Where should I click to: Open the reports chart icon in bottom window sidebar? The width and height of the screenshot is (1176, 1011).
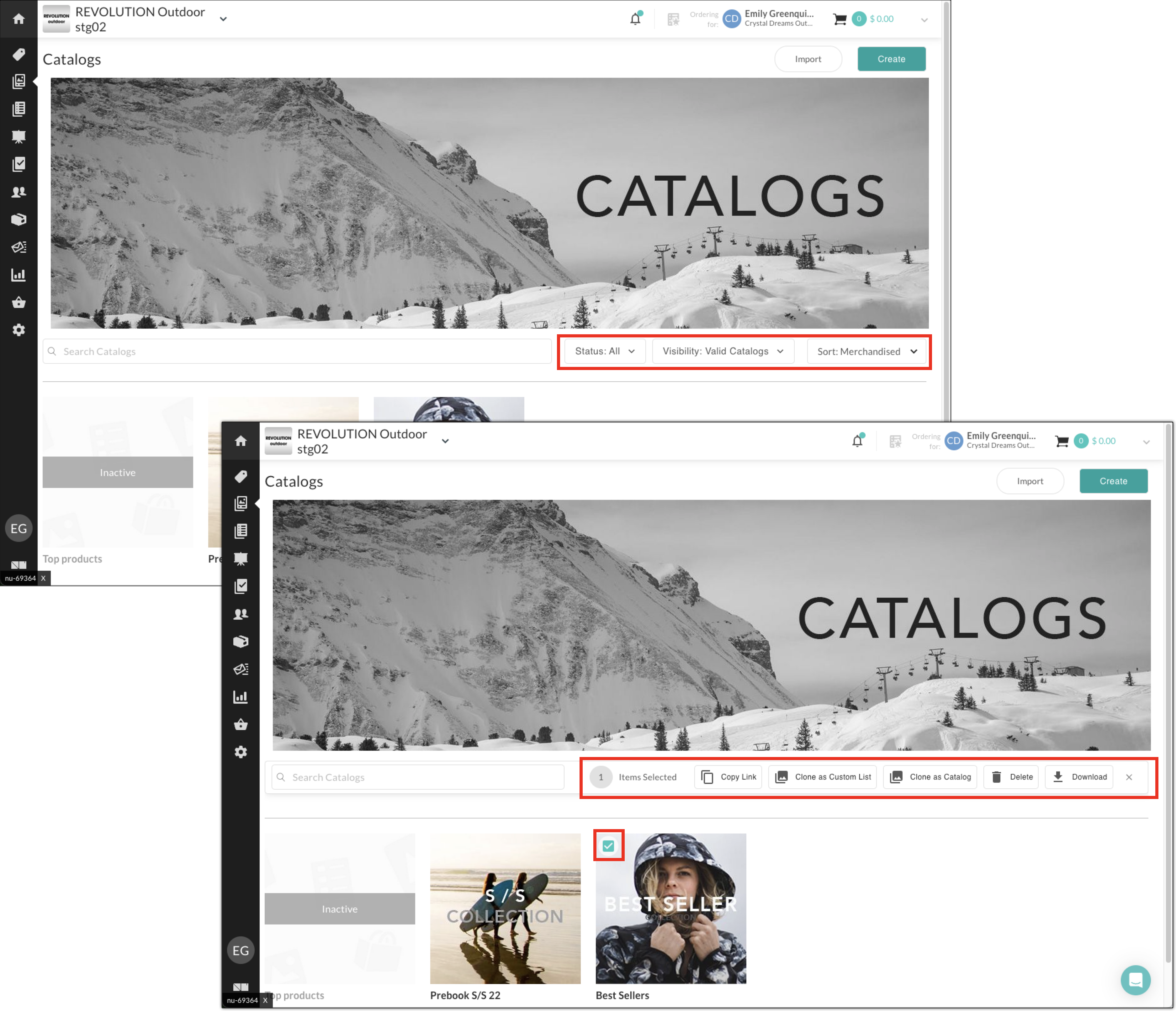241,697
